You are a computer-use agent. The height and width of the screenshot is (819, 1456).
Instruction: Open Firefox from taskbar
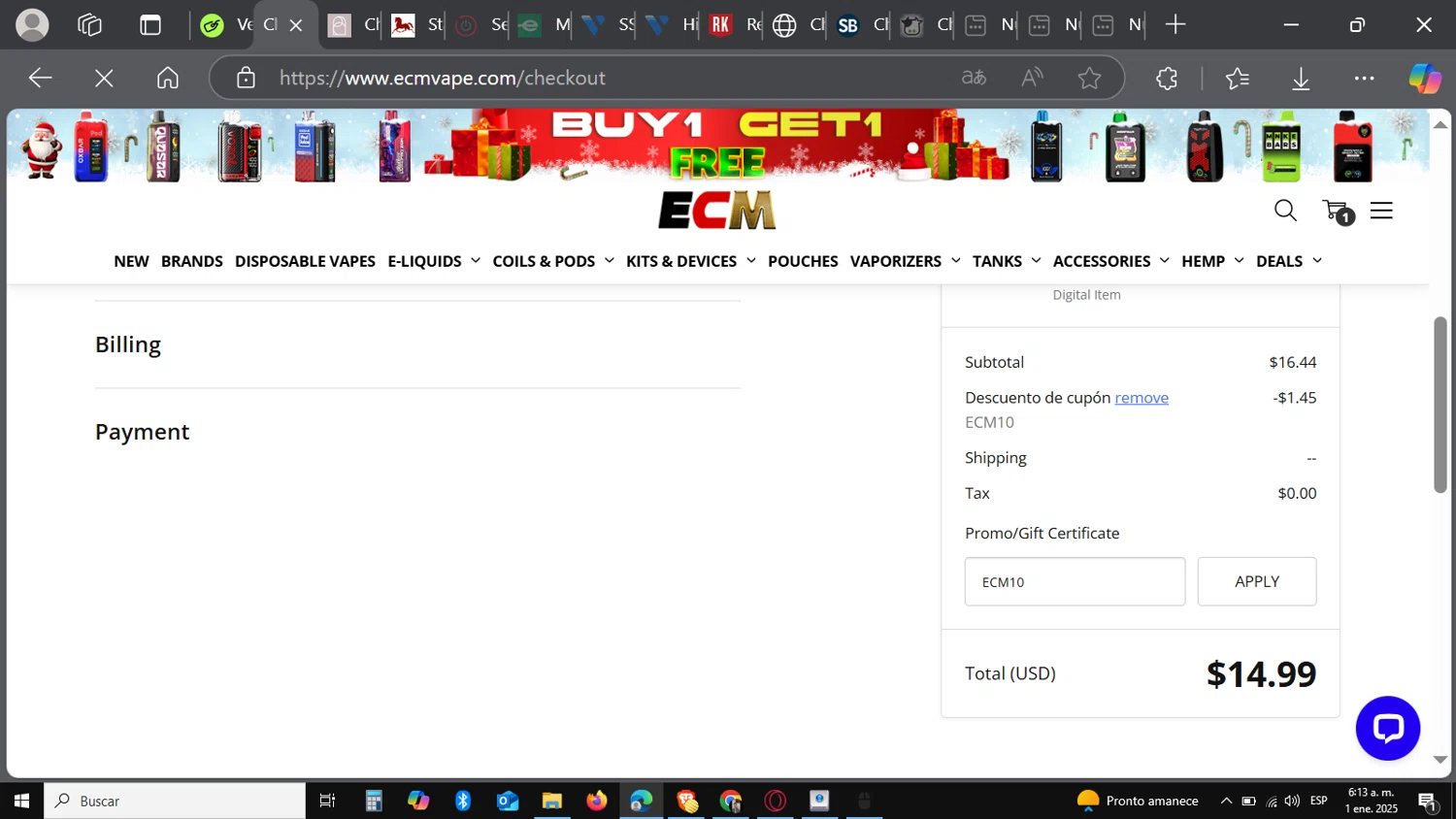click(x=596, y=801)
